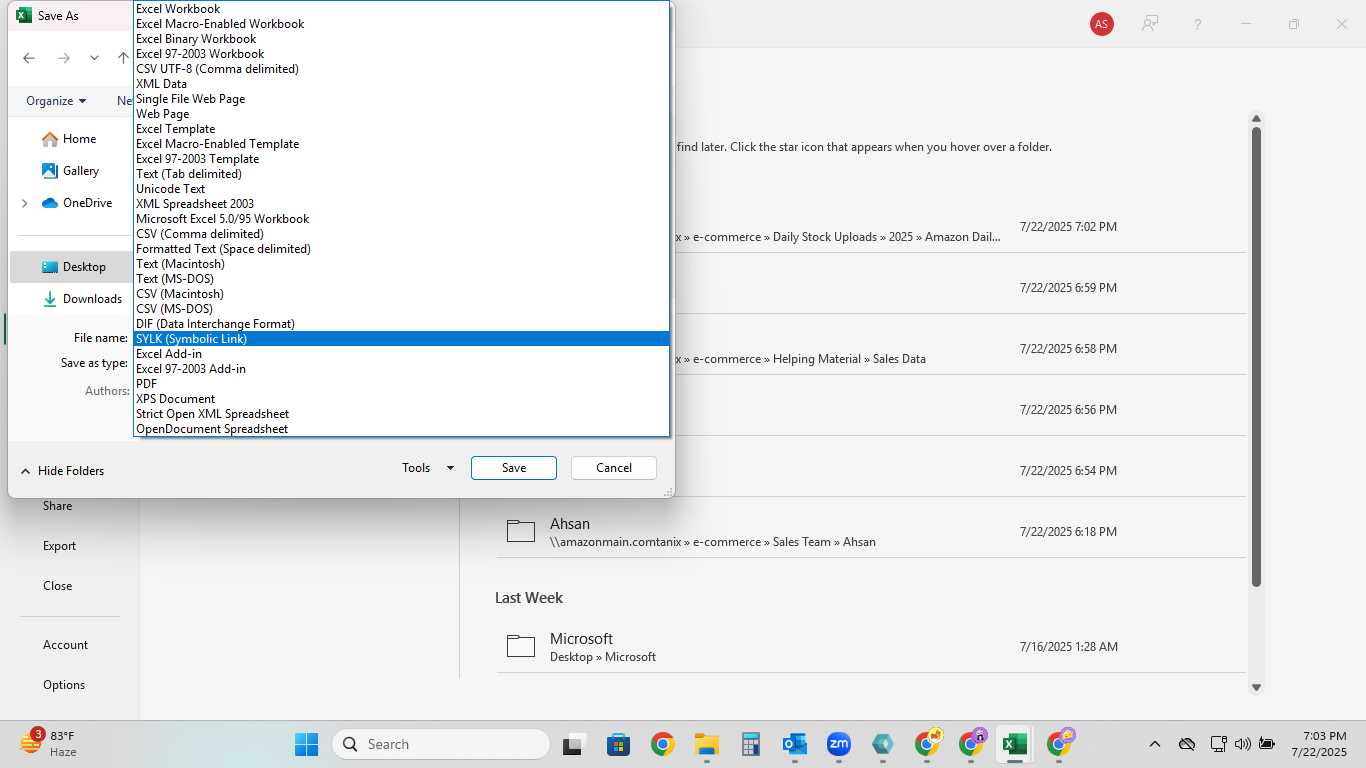The height and width of the screenshot is (768, 1366).
Task: Select SYLK (Symbolic Link) format
Action: tap(401, 339)
